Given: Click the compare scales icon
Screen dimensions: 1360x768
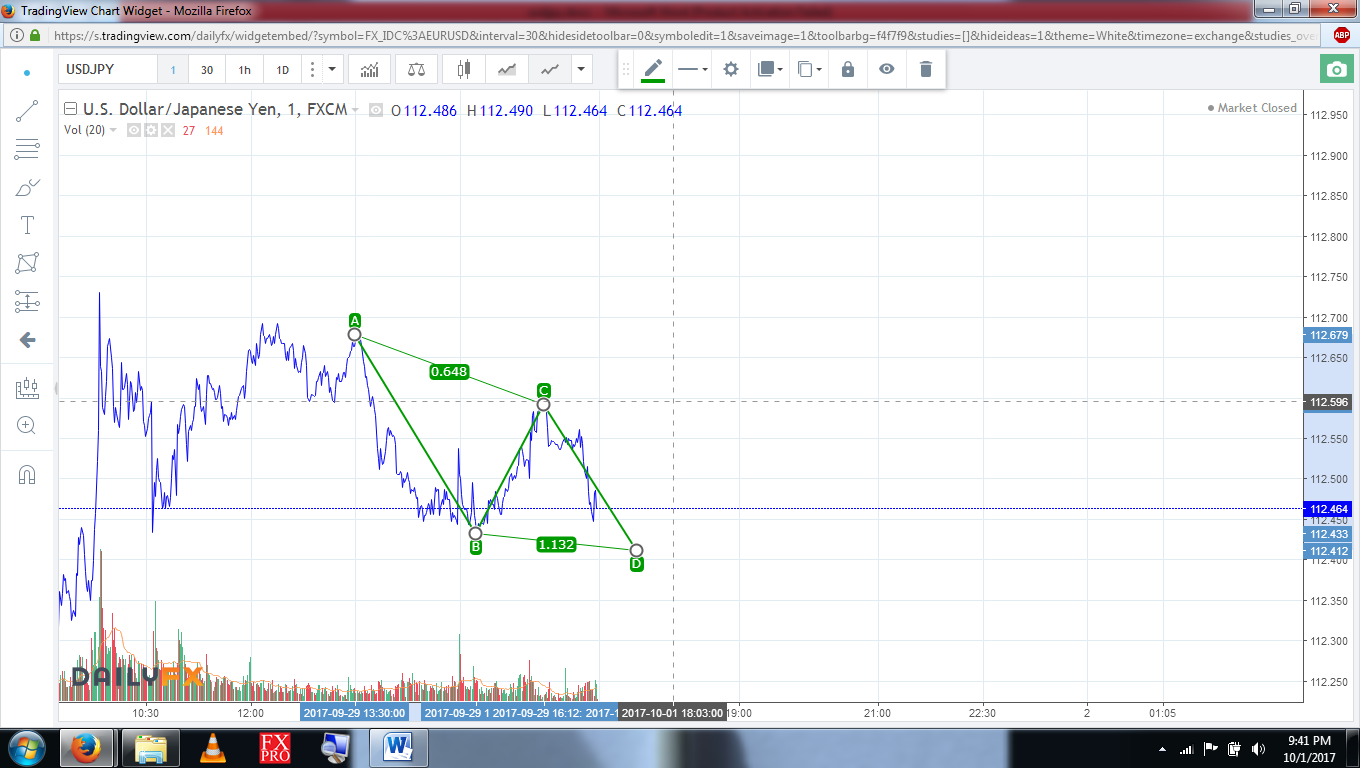Looking at the screenshot, I should (416, 70).
